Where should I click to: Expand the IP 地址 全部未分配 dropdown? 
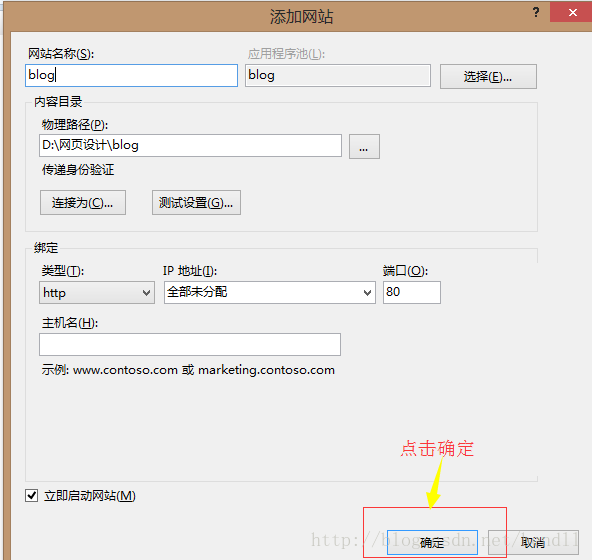[x=270, y=292]
